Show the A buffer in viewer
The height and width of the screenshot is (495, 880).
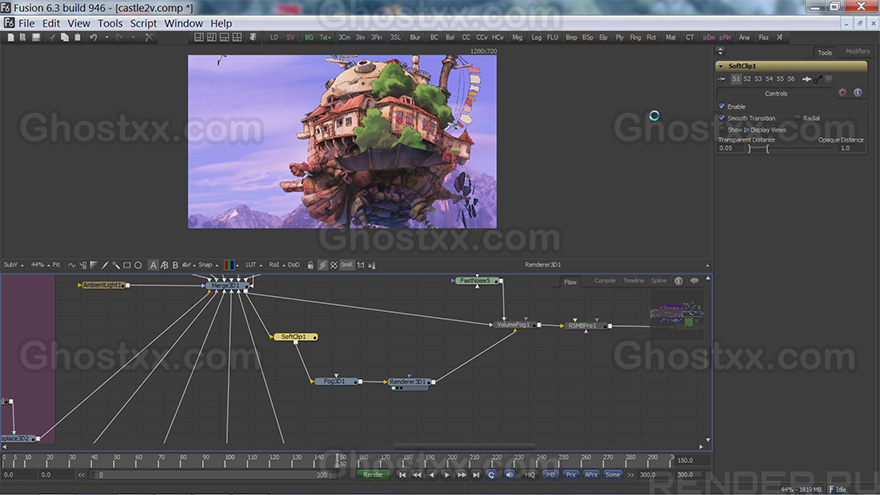pos(153,265)
